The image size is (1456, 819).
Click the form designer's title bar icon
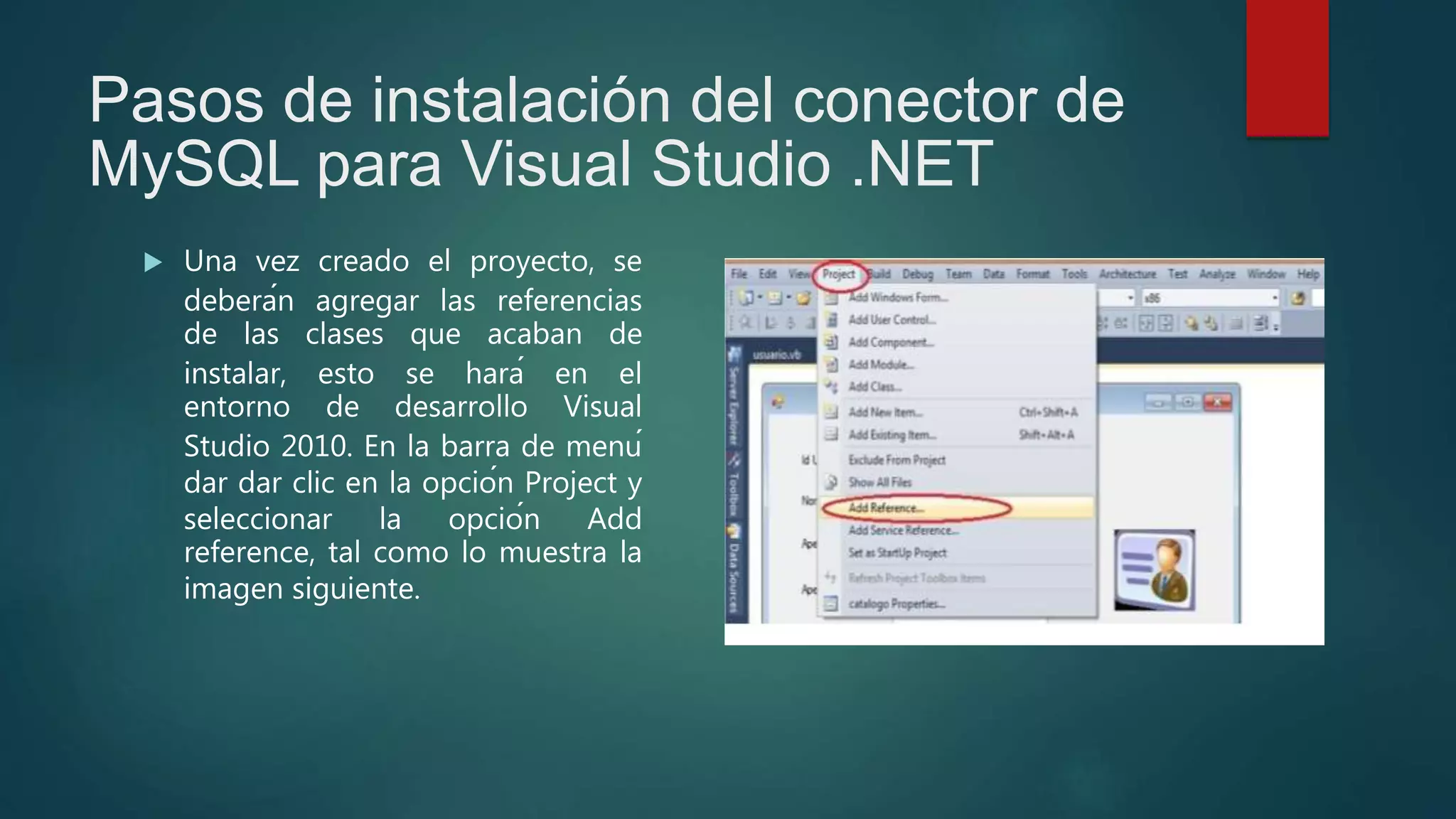778,402
